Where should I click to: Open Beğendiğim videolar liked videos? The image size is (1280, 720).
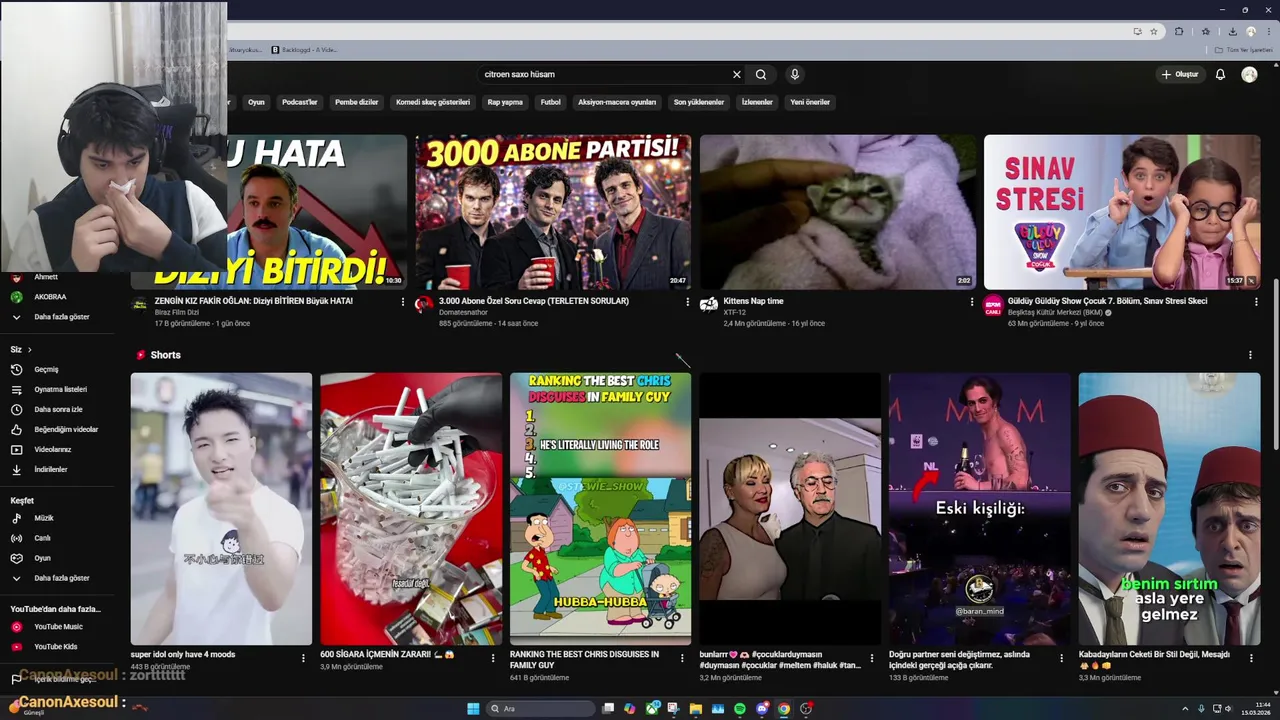pos(64,429)
